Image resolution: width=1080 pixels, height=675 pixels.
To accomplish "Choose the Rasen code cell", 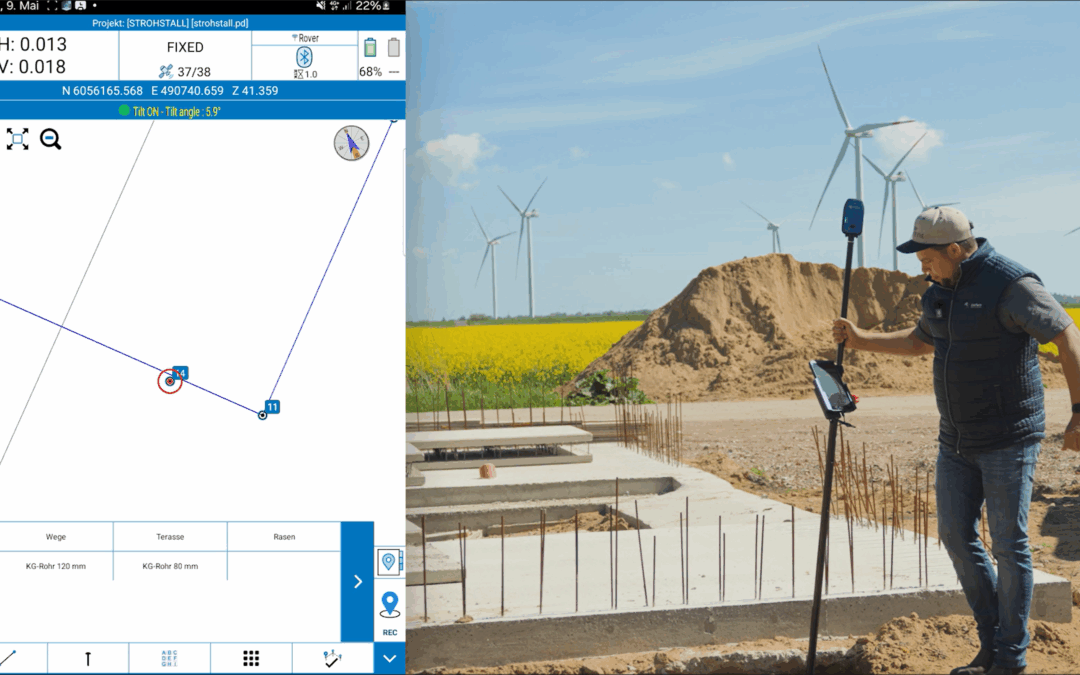I will (x=284, y=537).
